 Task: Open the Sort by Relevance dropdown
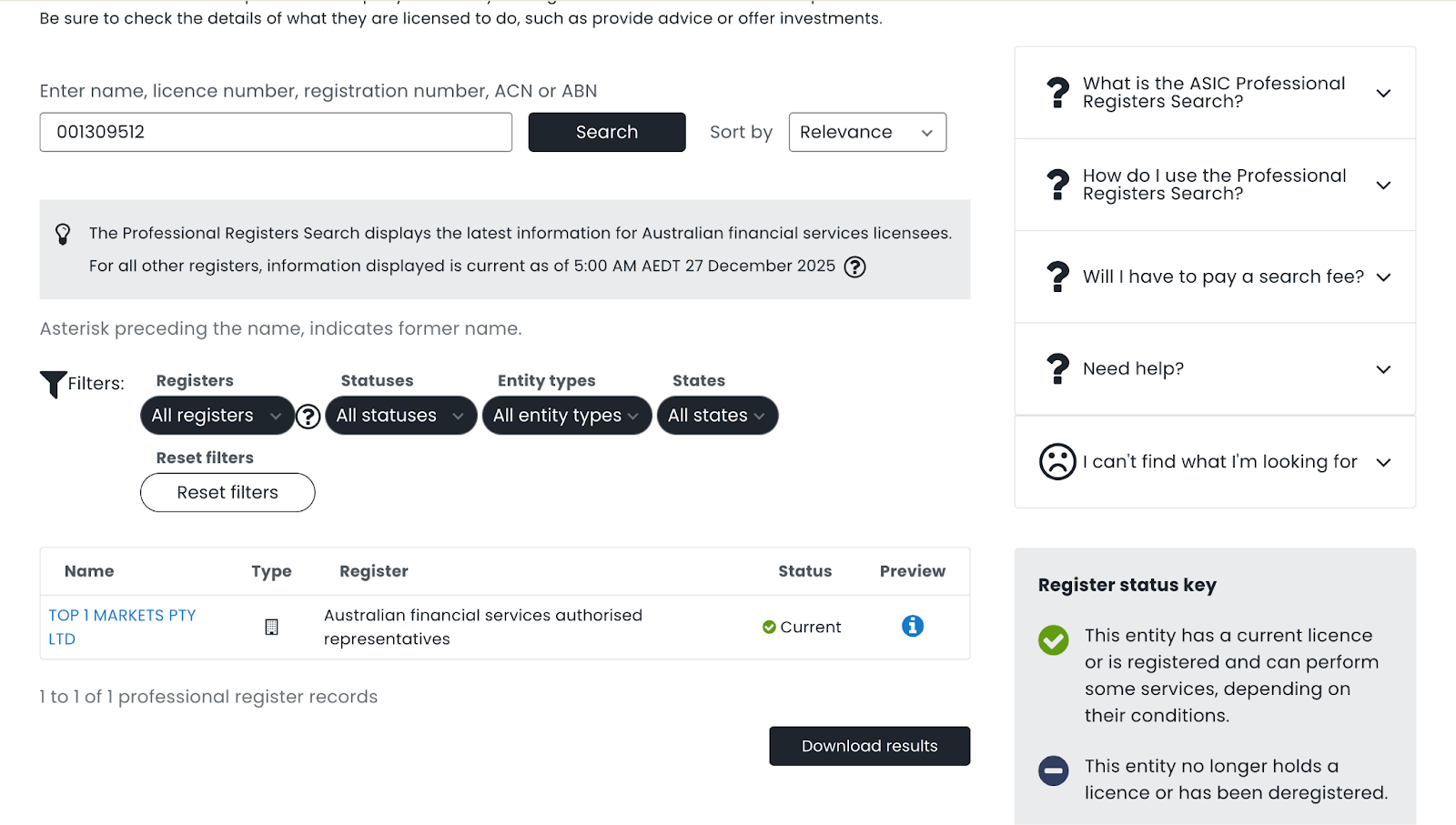point(866,132)
